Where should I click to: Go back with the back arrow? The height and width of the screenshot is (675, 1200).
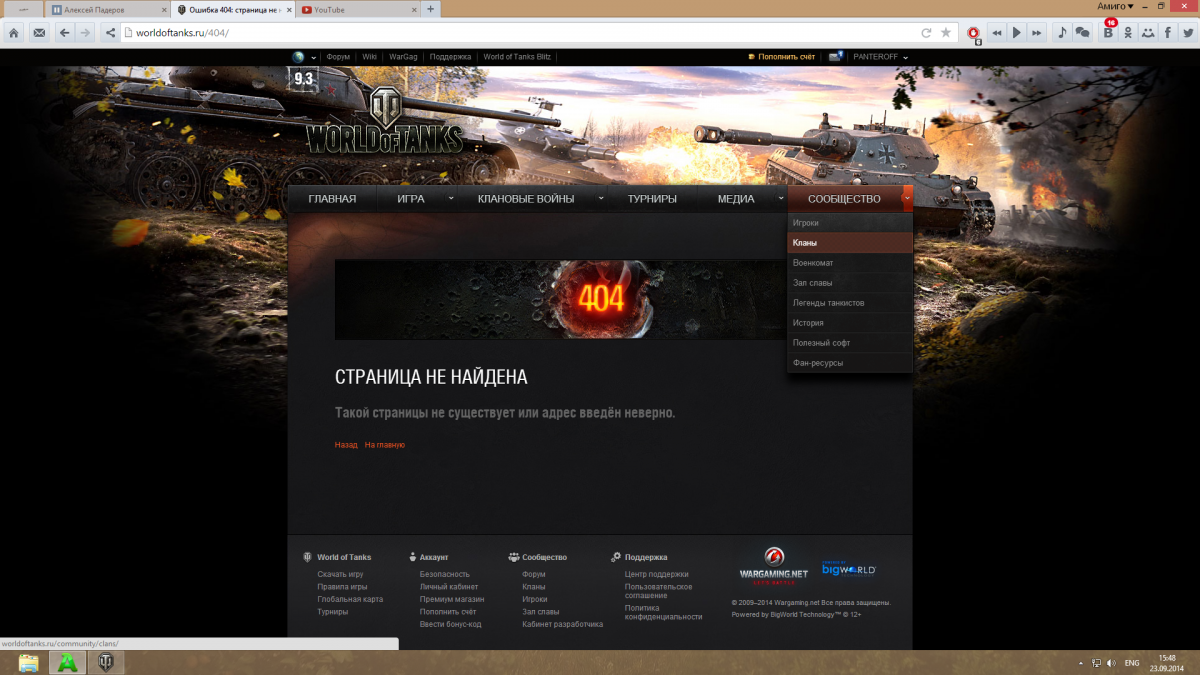65,32
